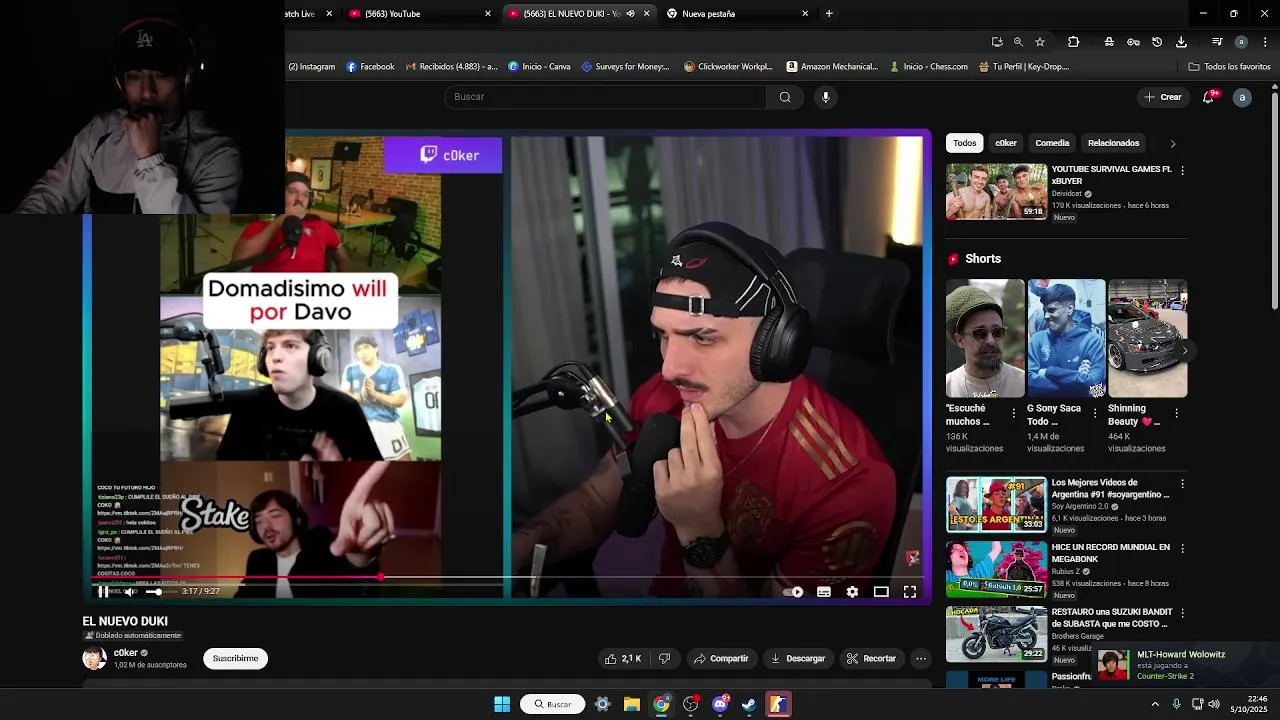Image resolution: width=1280 pixels, height=720 pixels.
Task: Enter fullscreen mode on the video
Action: pyautogui.click(x=910, y=592)
